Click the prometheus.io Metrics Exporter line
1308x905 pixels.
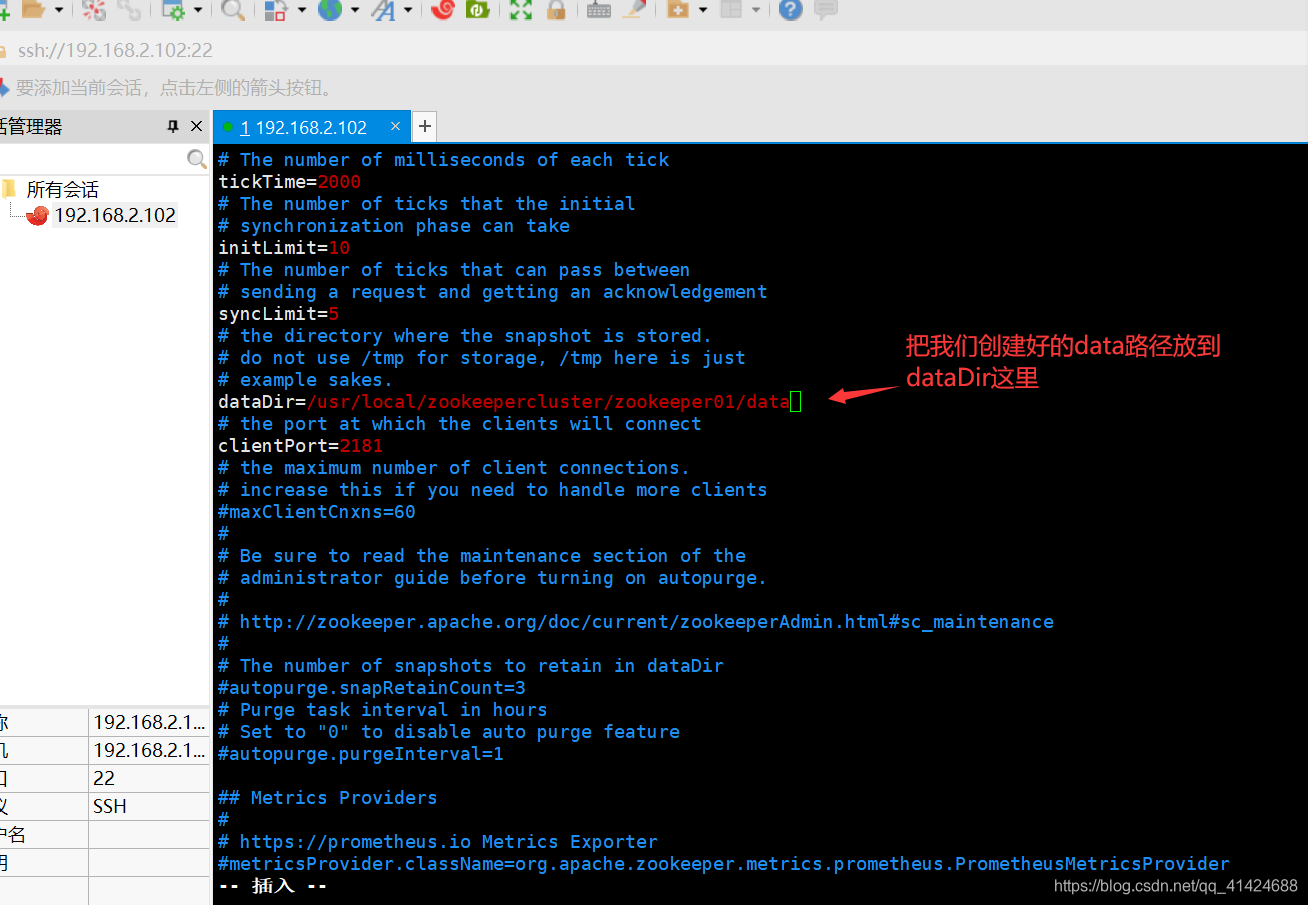(438, 842)
